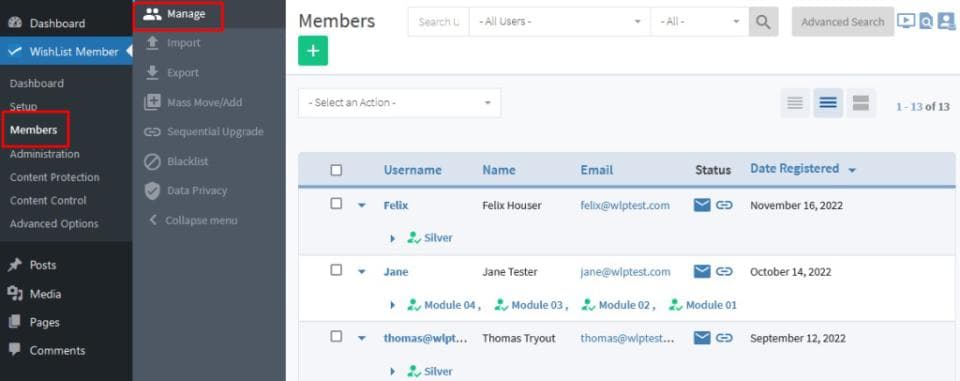Viewport: 960px width, 381px height.
Task: Switch to medium list view icon
Action: click(x=828, y=103)
